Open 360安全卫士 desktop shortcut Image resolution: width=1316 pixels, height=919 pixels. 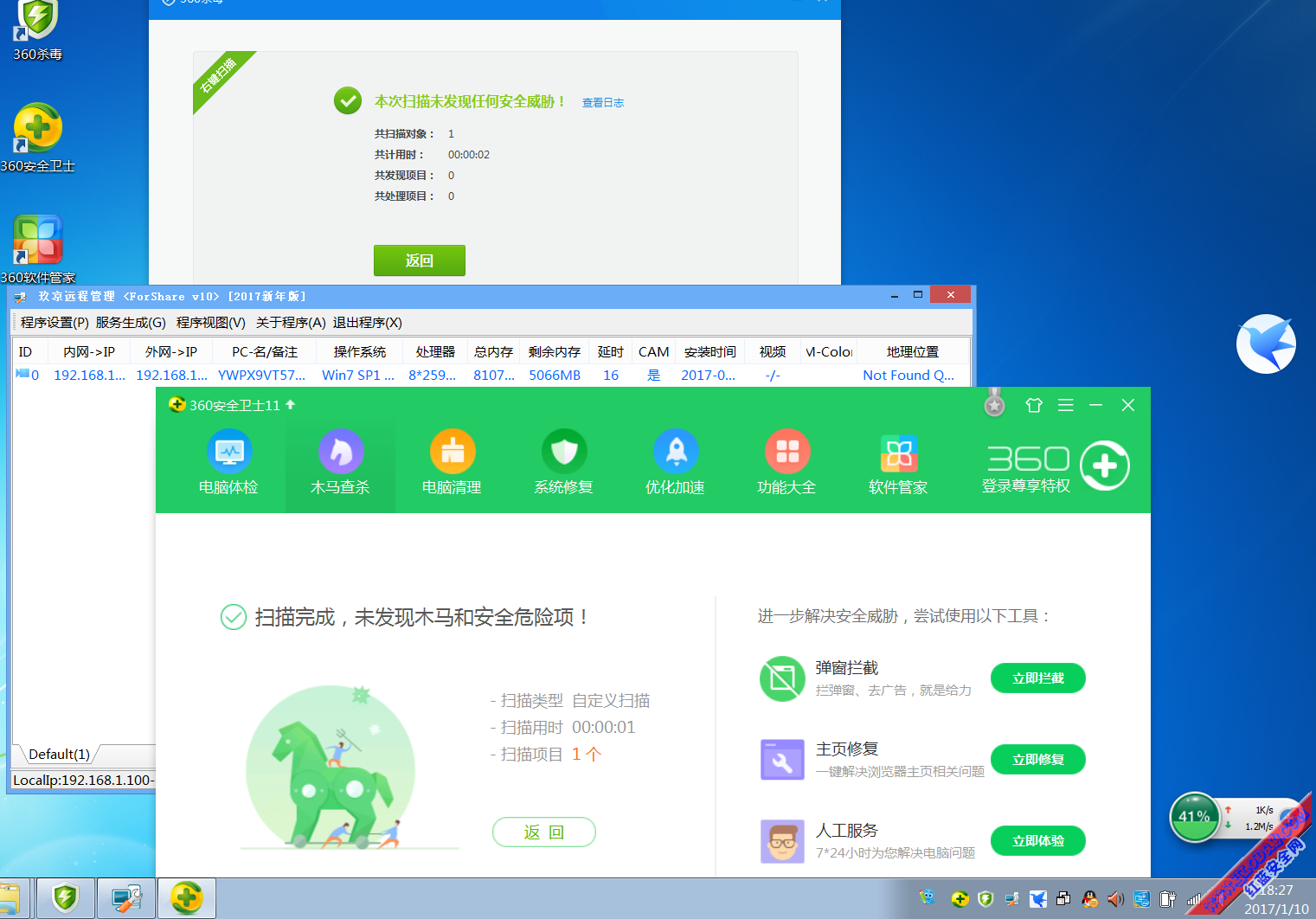pyautogui.click(x=37, y=138)
